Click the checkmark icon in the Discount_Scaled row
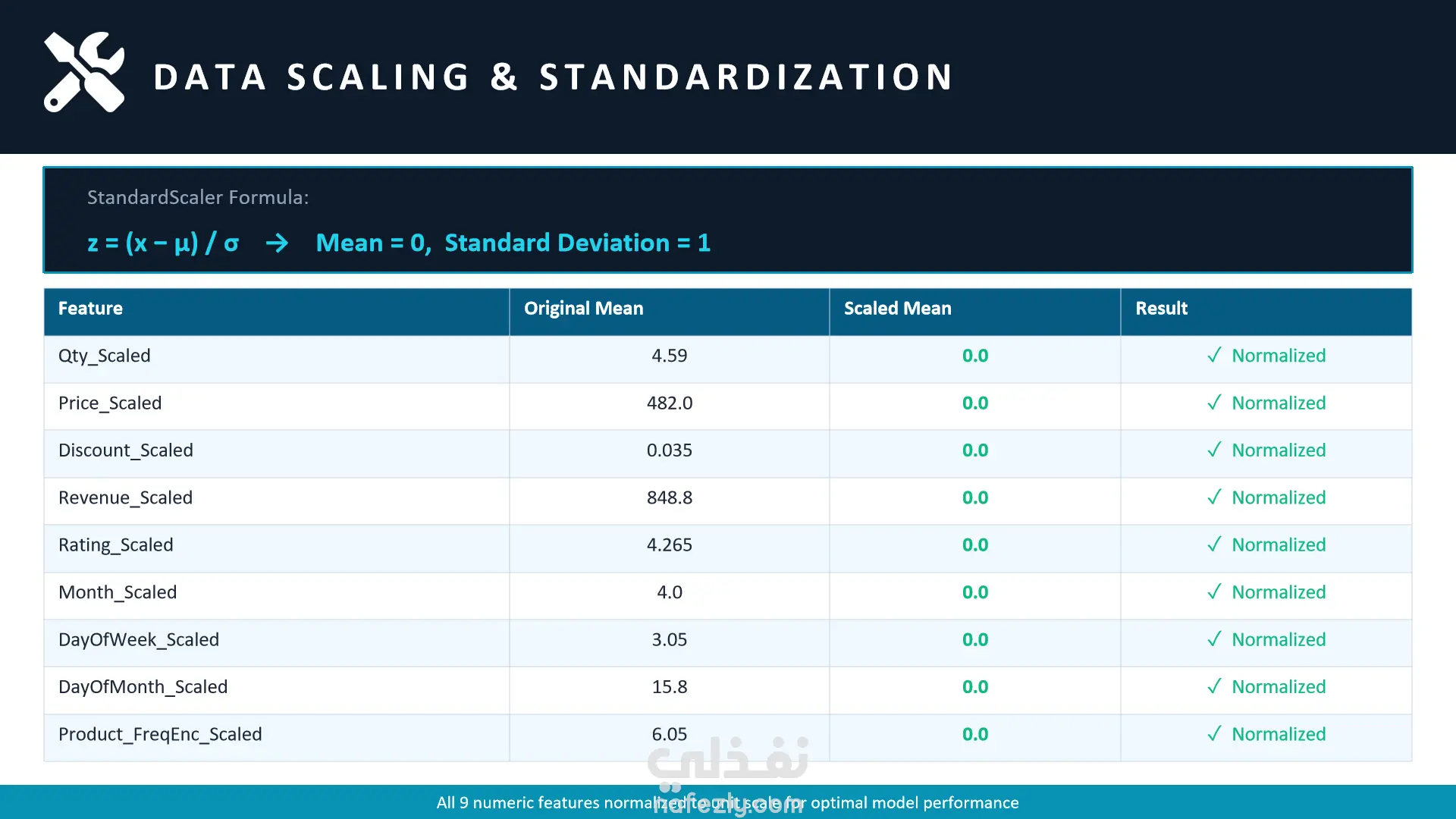The image size is (1456, 819). tap(1214, 450)
